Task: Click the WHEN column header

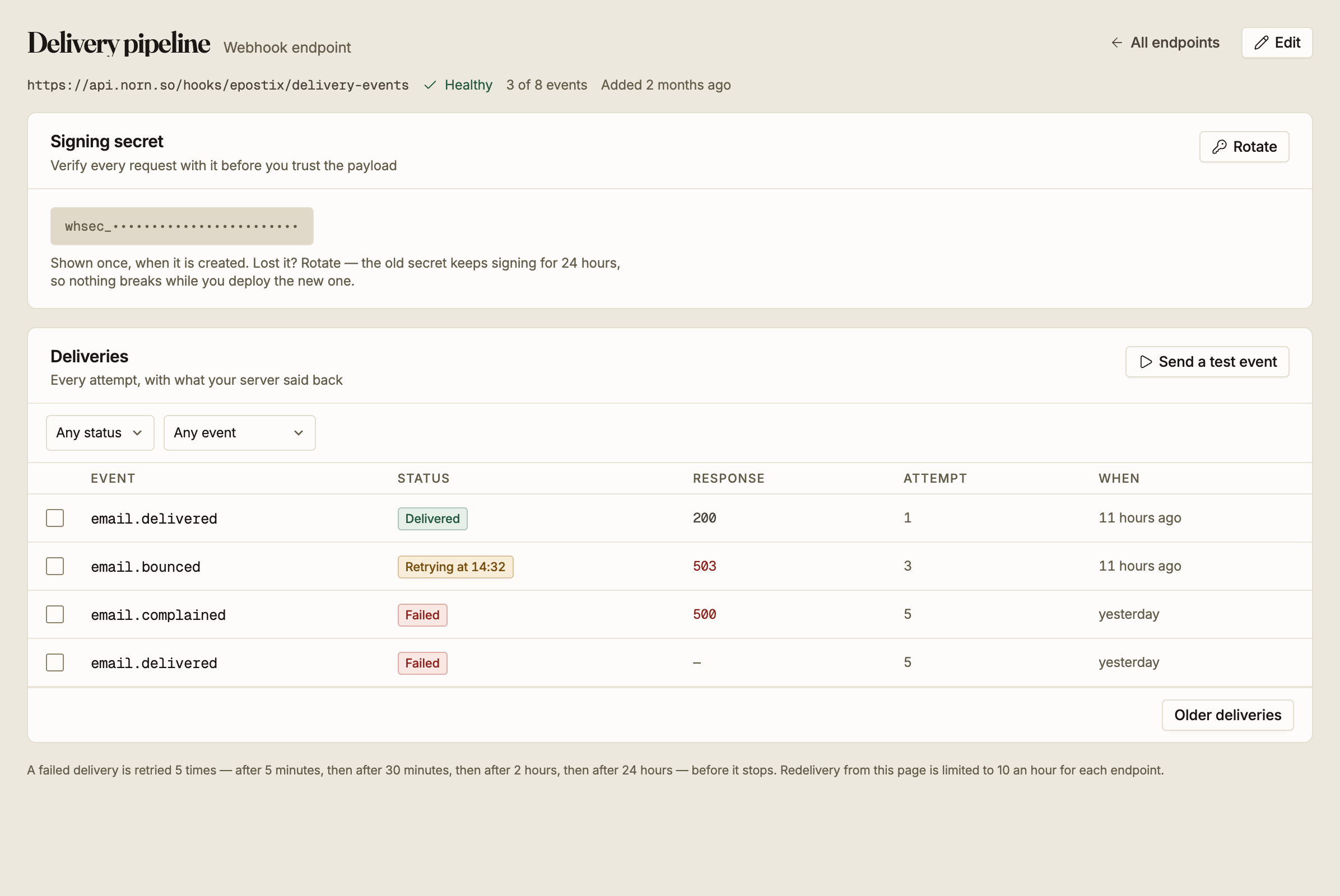Action: click(1119, 478)
